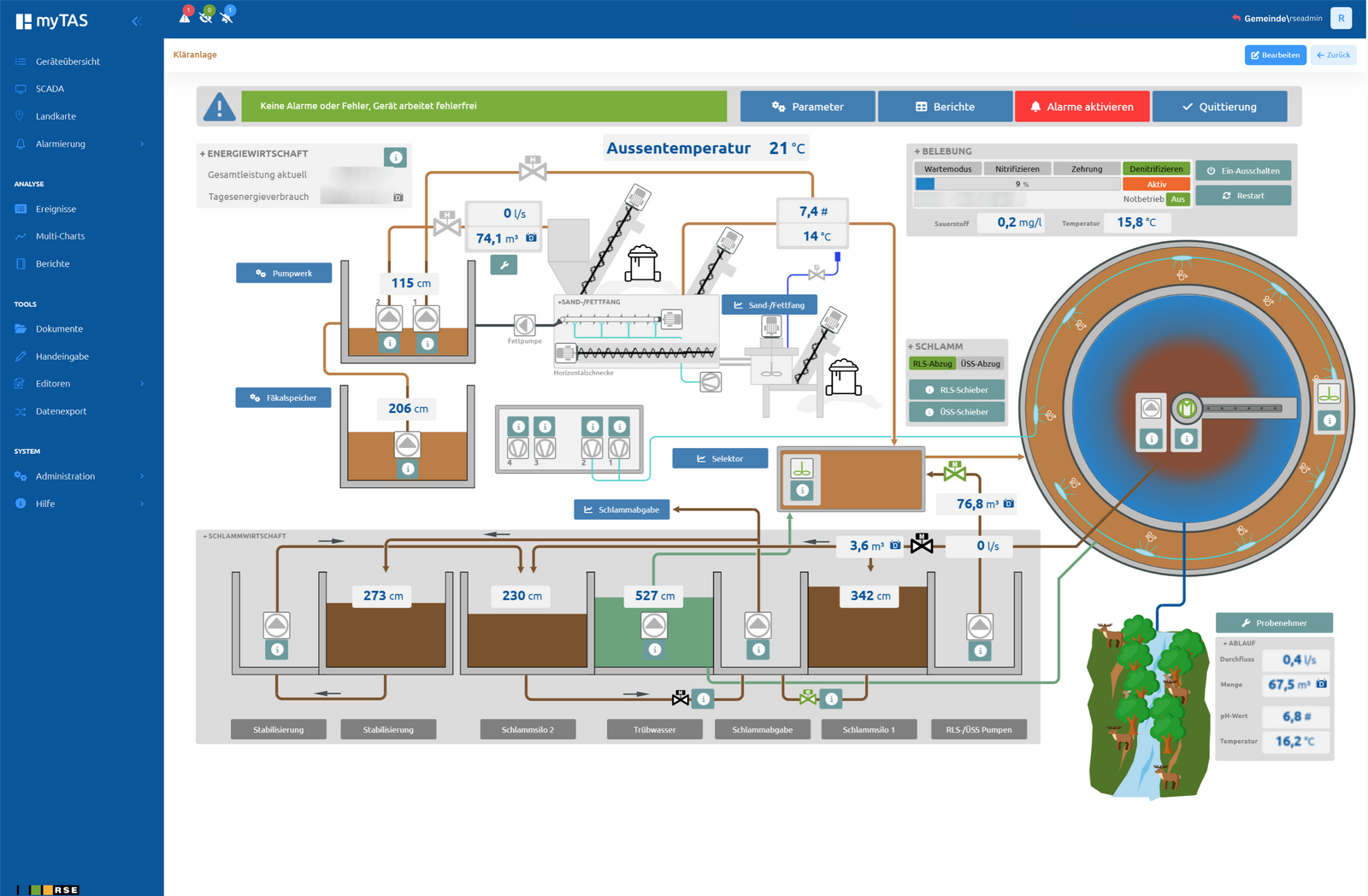Expand the + SCHLAMMWIRTSCHAFT section header
The height and width of the screenshot is (896, 1368).
click(x=245, y=536)
